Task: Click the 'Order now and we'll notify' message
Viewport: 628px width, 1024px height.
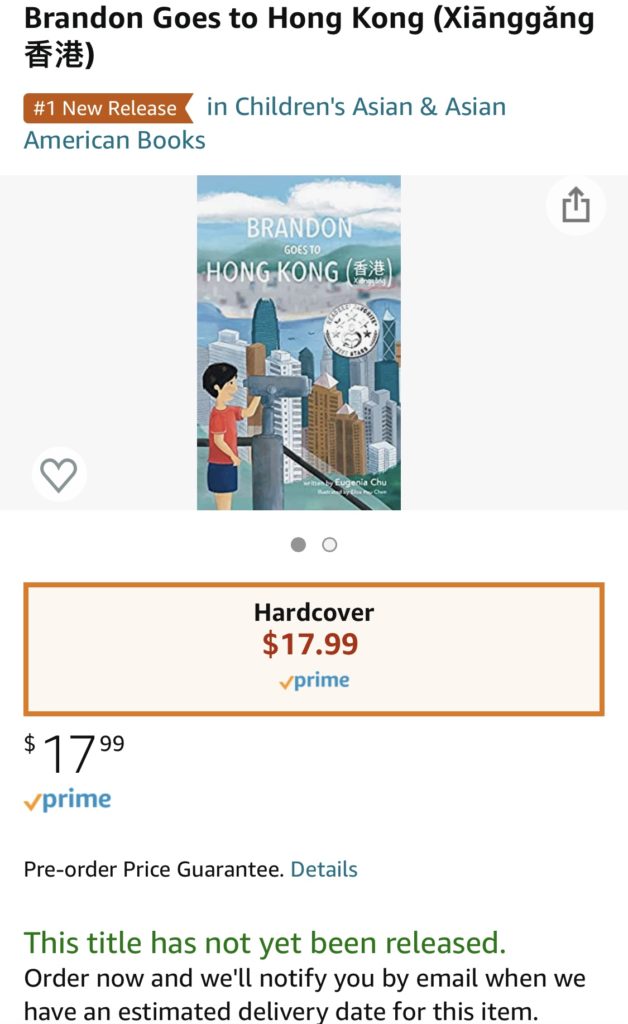Action: (x=304, y=994)
